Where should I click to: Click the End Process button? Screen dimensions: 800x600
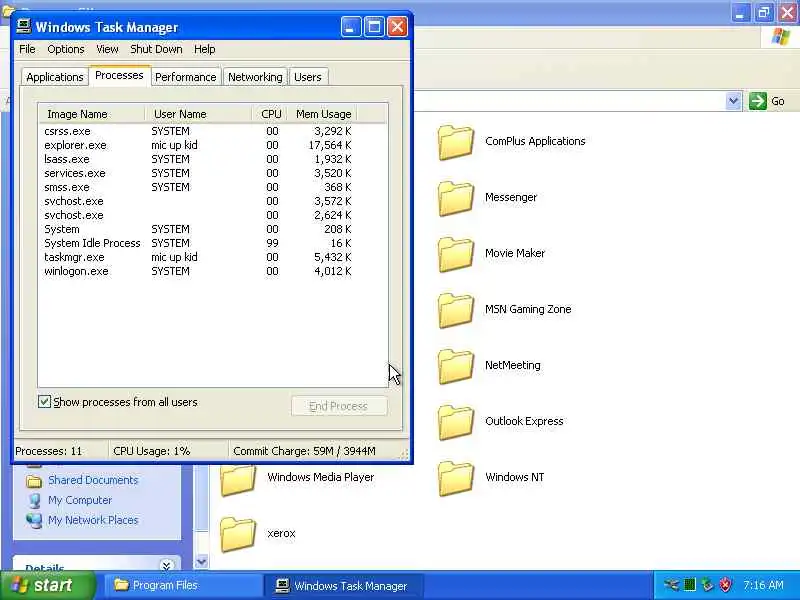coord(339,406)
